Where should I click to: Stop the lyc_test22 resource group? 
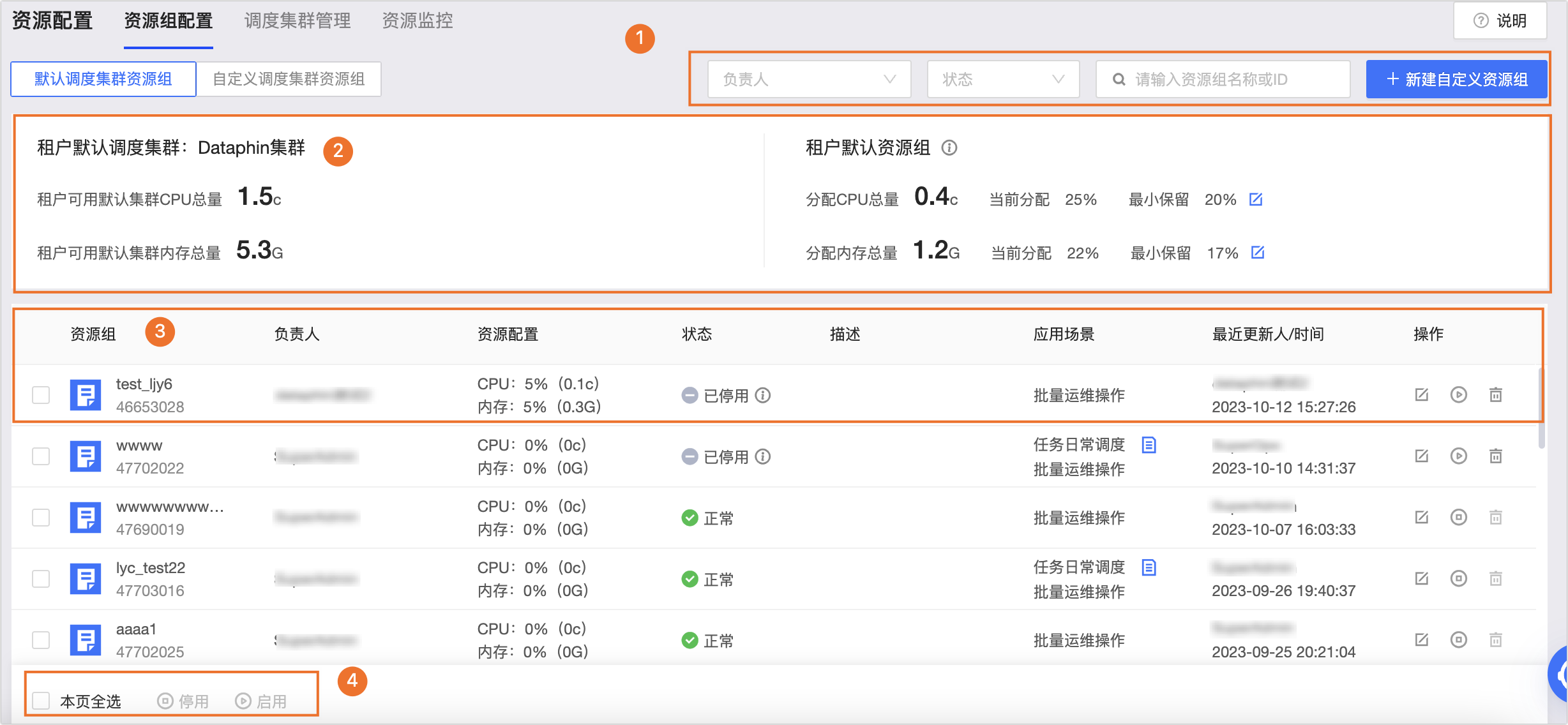(1458, 578)
